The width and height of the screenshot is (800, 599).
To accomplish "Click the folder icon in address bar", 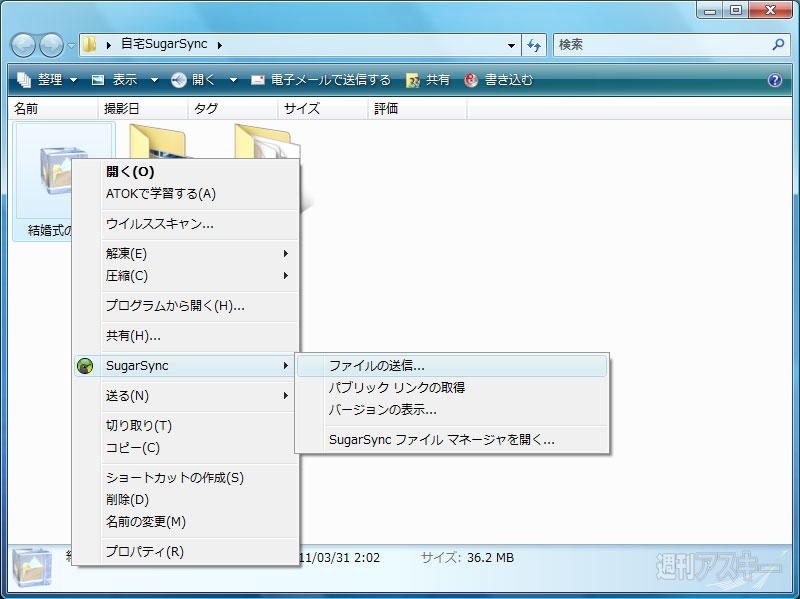I will pos(89,44).
